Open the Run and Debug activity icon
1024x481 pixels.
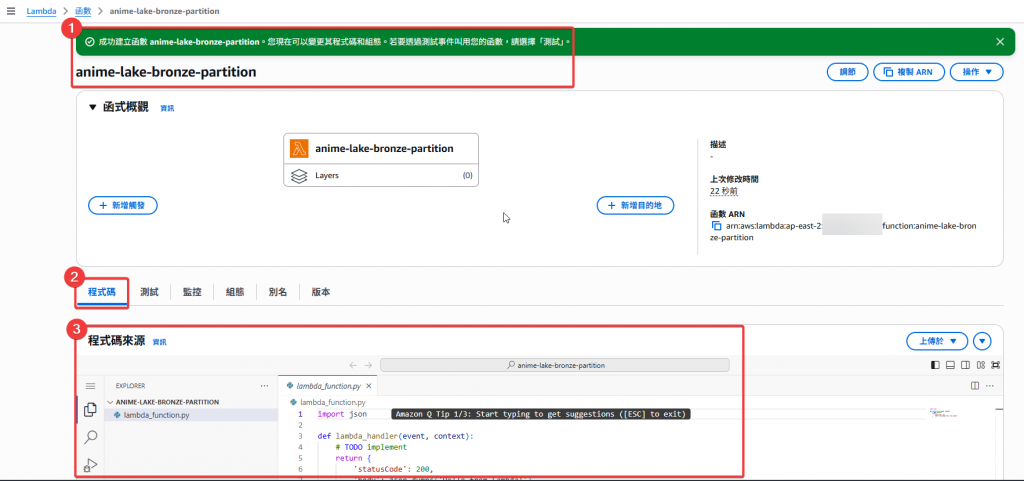pos(91,465)
